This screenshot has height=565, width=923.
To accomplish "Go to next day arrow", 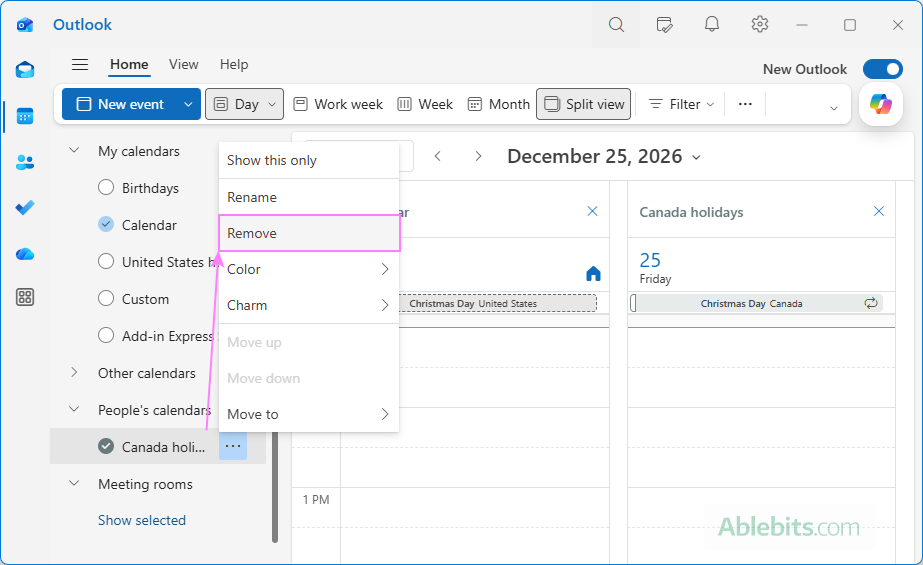I will click(x=478, y=157).
